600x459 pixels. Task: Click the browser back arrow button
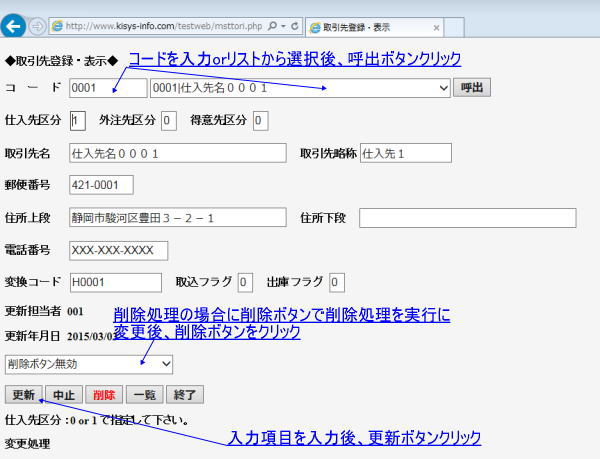14,24
